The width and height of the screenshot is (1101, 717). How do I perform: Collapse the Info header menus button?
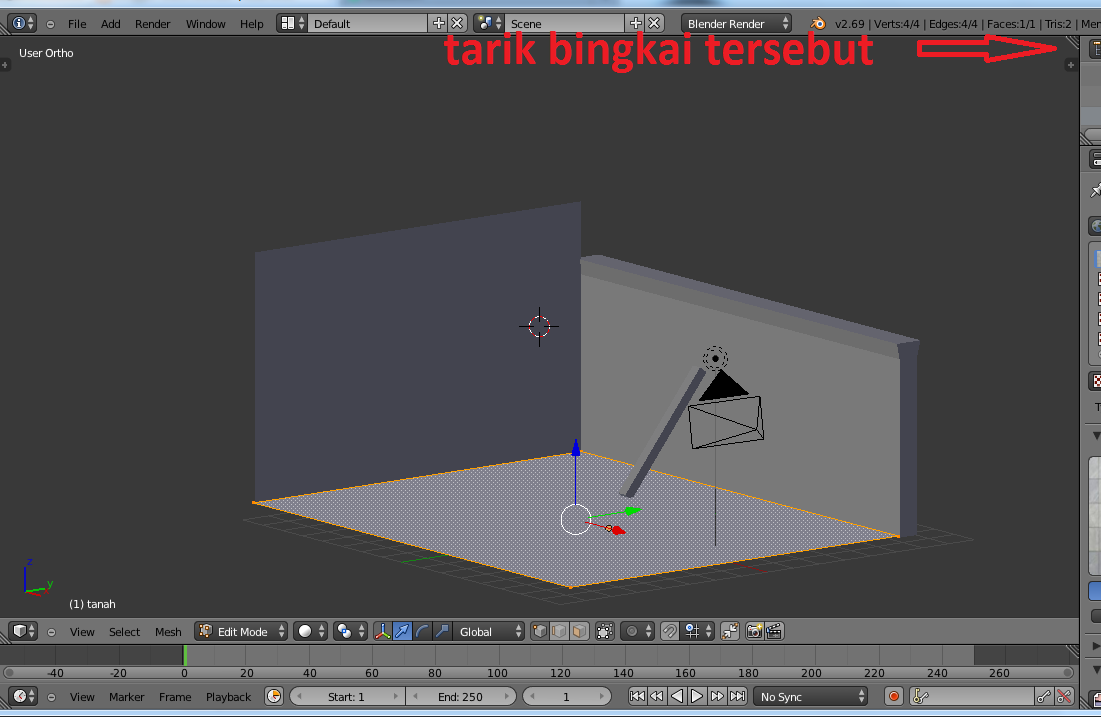[x=51, y=24]
